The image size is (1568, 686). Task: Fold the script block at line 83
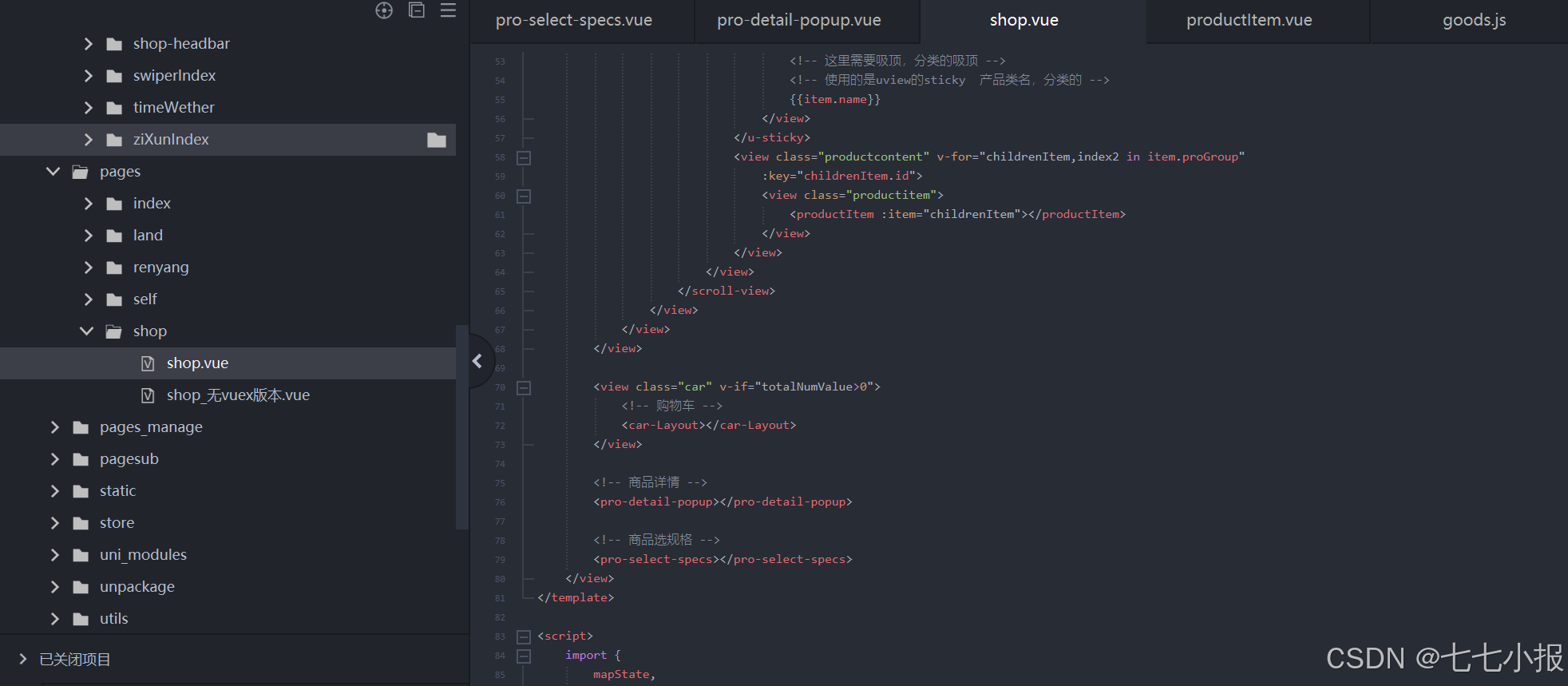524,636
